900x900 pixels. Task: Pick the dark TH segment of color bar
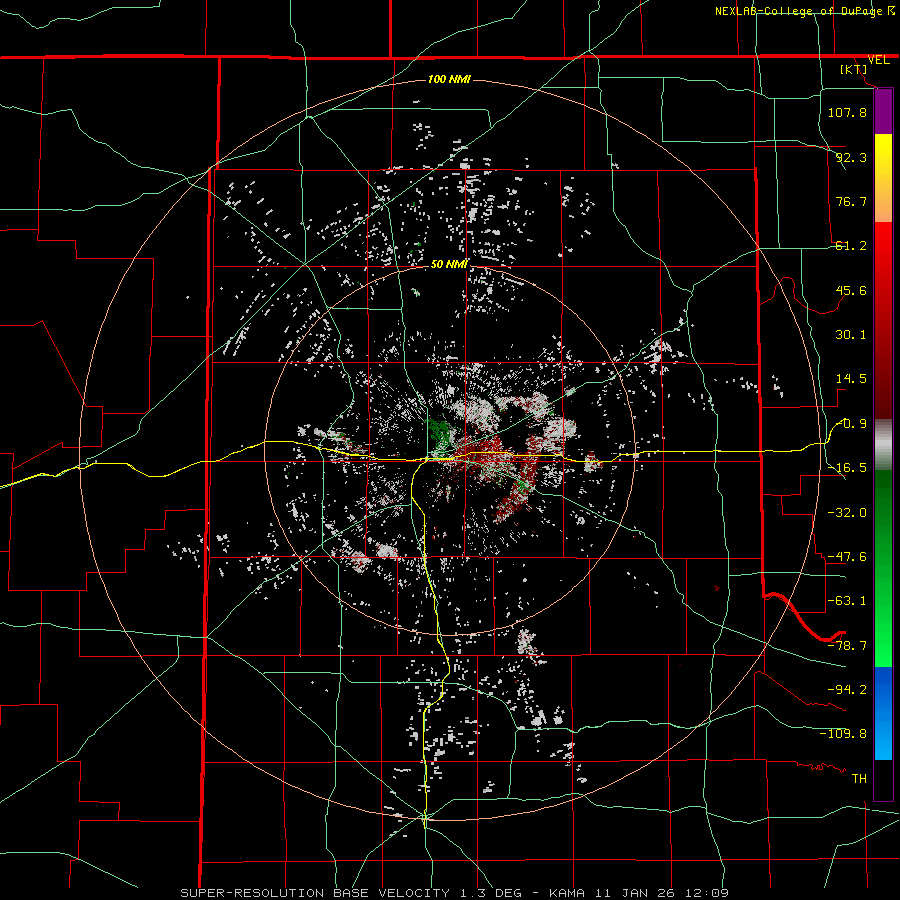883,779
